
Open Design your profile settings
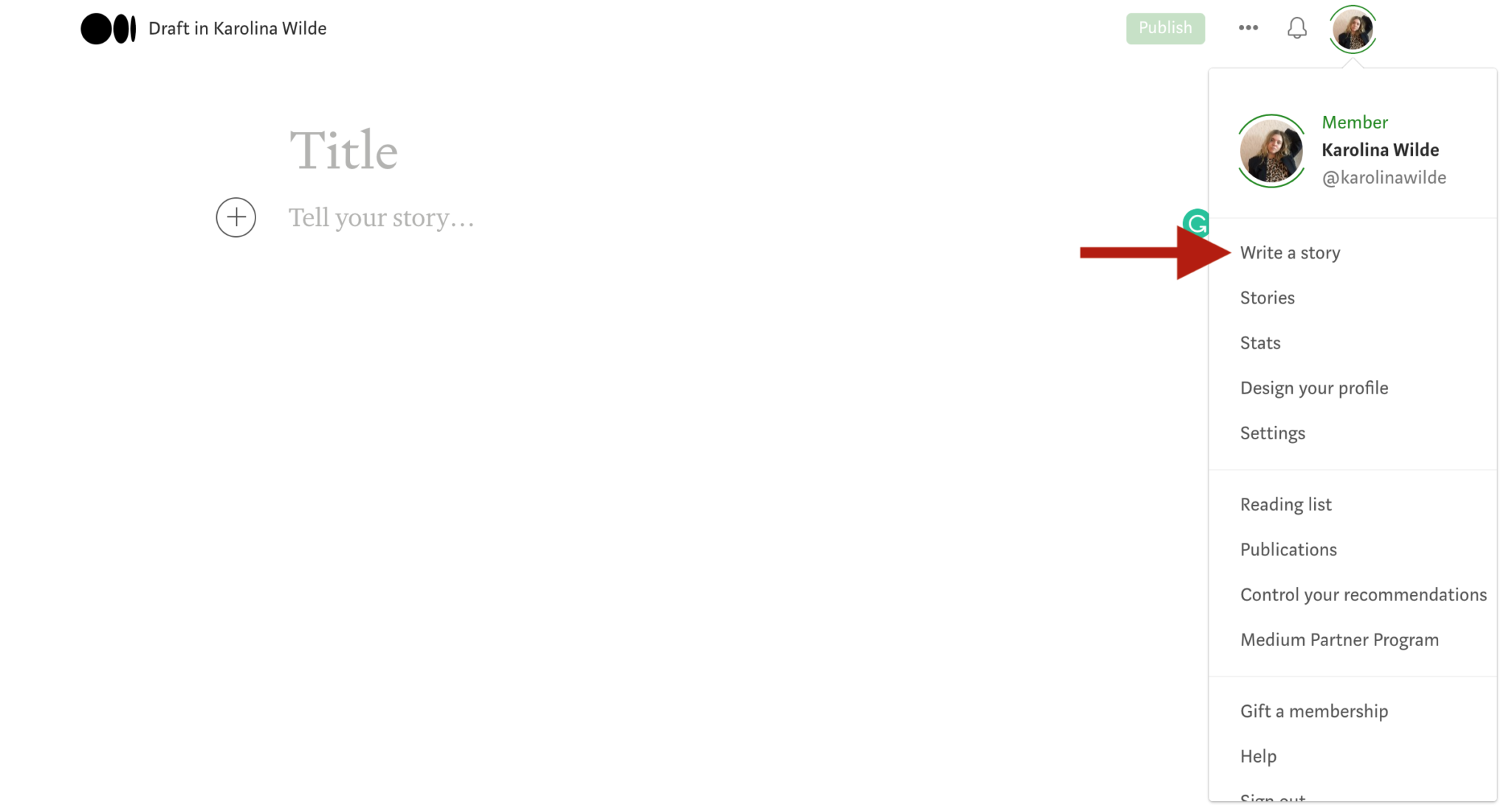pos(1313,387)
